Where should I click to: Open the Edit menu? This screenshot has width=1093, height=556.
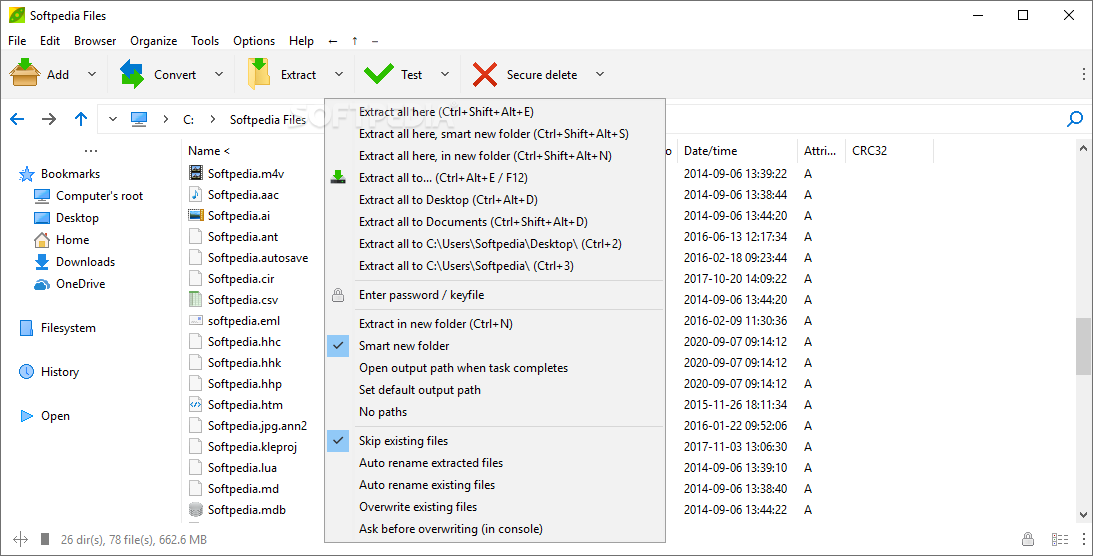(49, 40)
